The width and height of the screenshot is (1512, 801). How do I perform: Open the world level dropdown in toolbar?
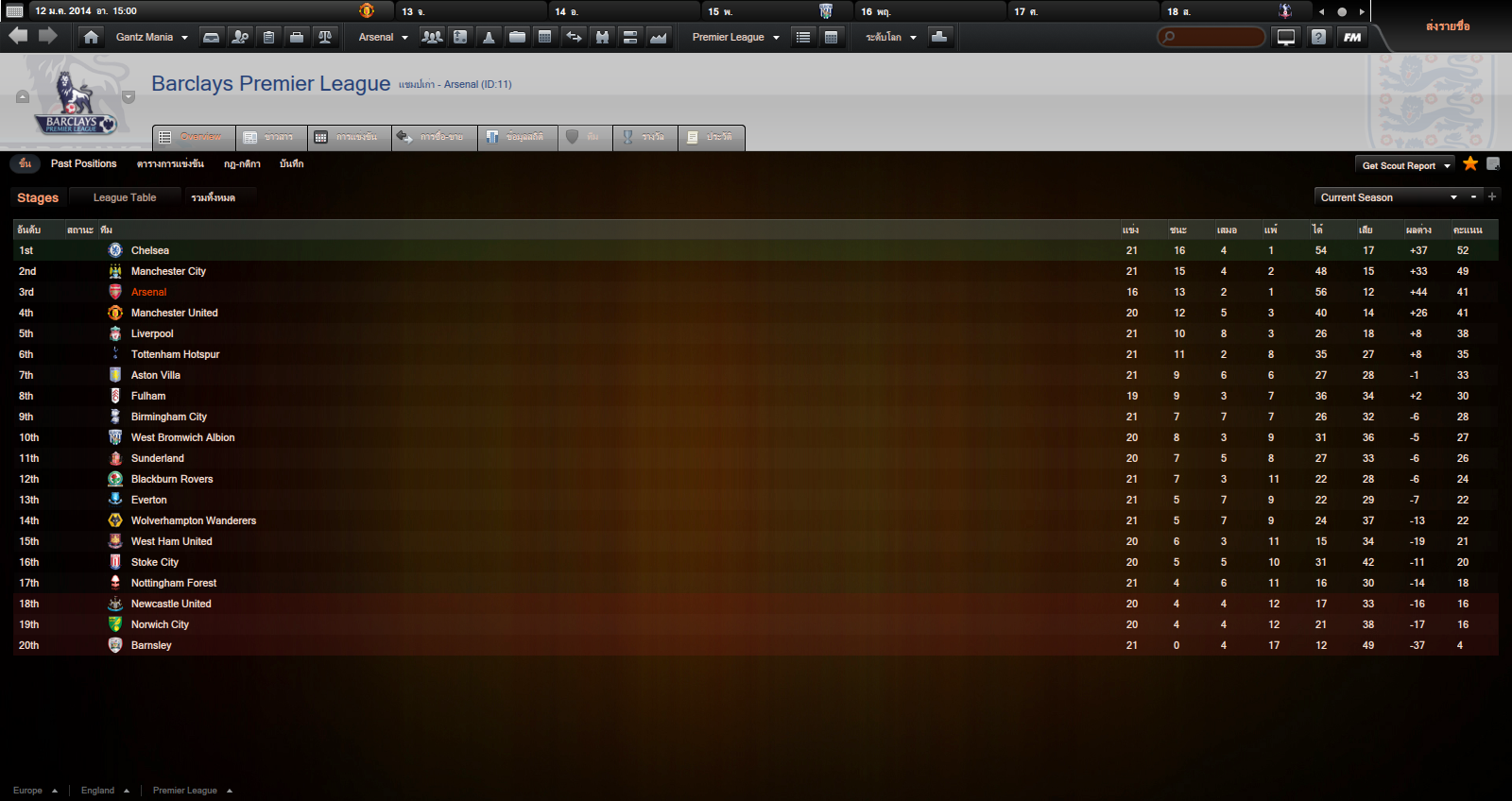point(890,37)
